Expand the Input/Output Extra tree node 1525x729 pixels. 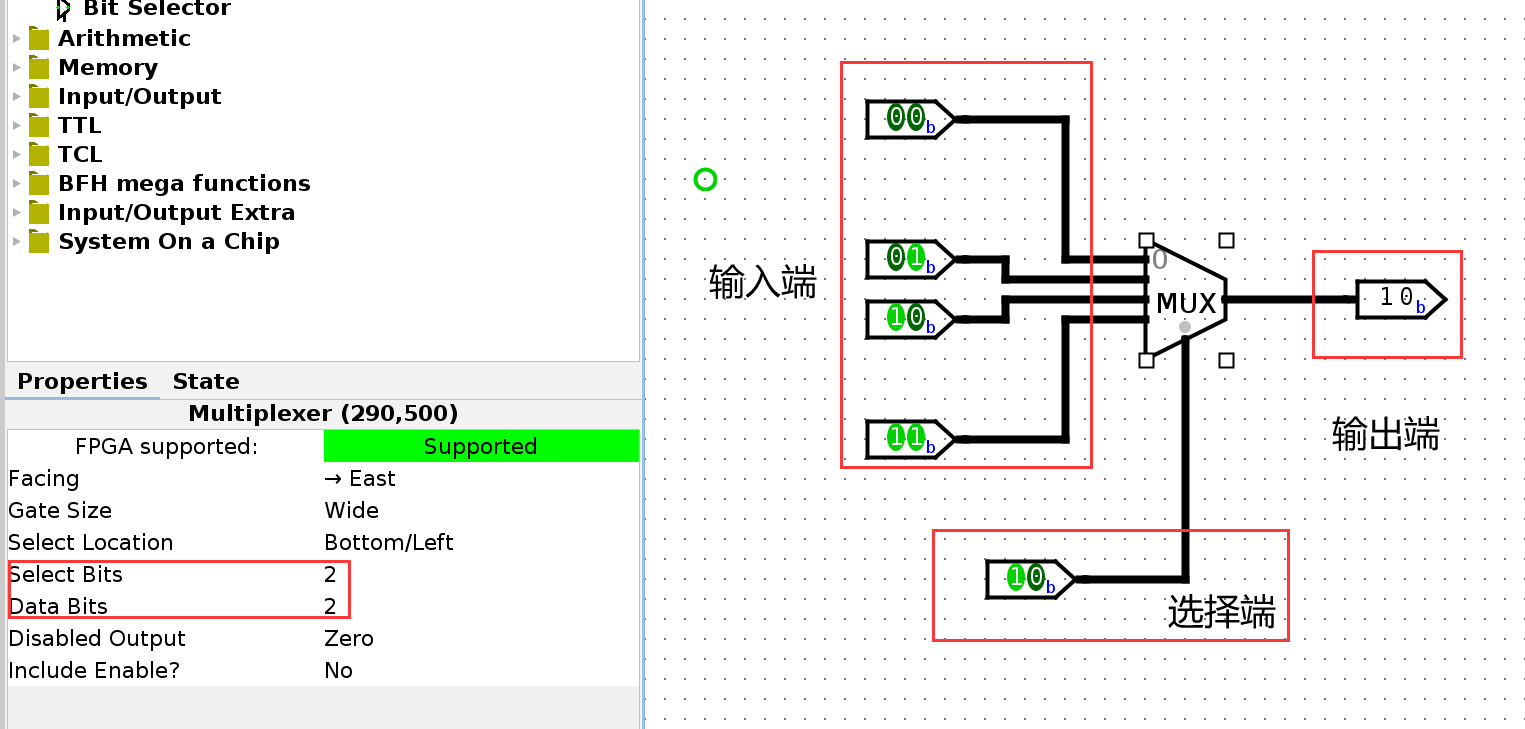pos(16,213)
